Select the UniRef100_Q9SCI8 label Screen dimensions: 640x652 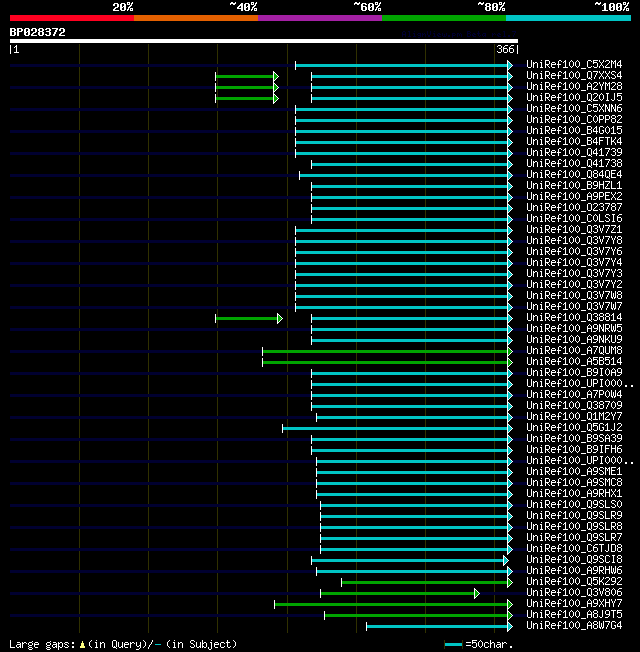click(574, 559)
